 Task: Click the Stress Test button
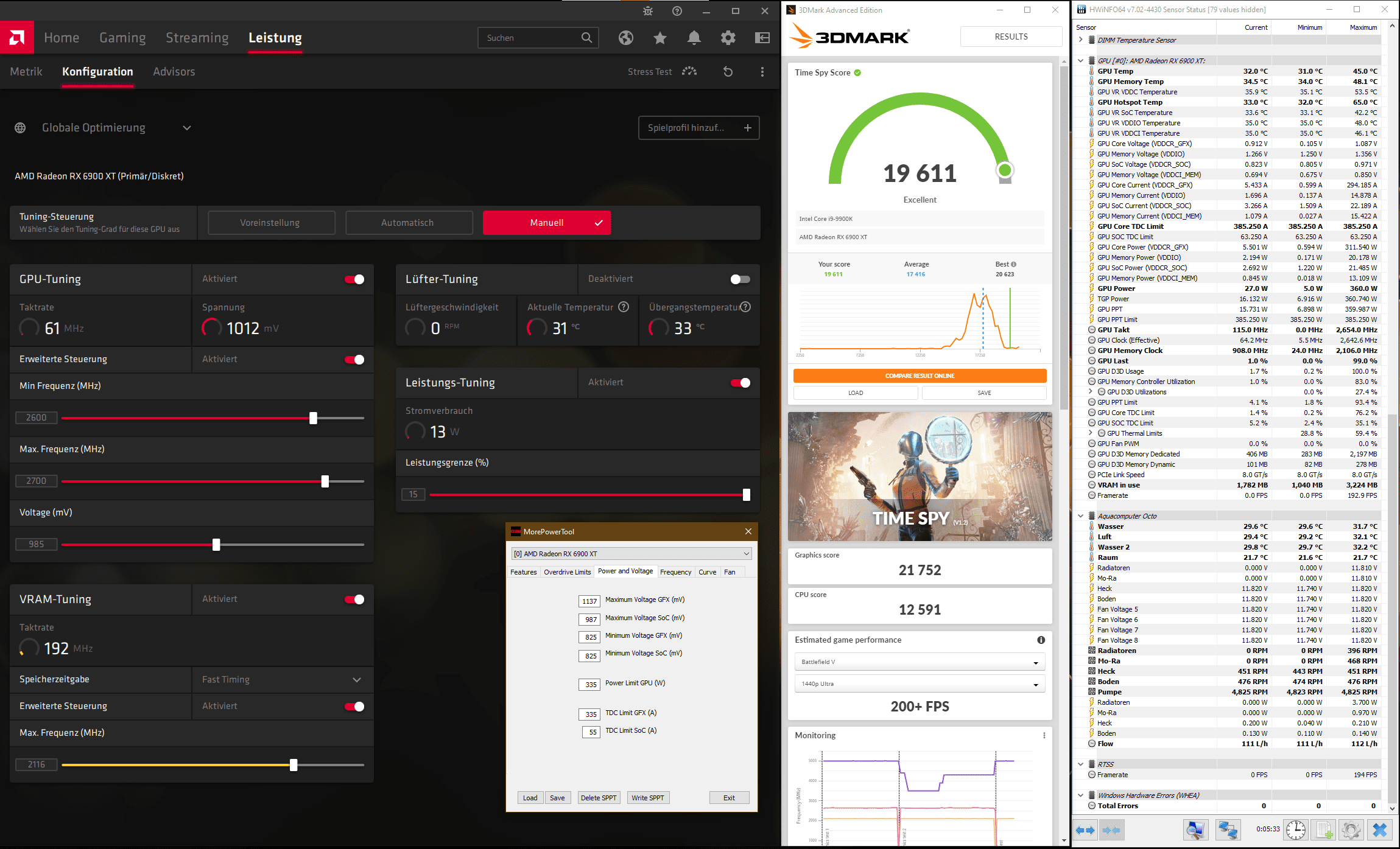pos(662,72)
